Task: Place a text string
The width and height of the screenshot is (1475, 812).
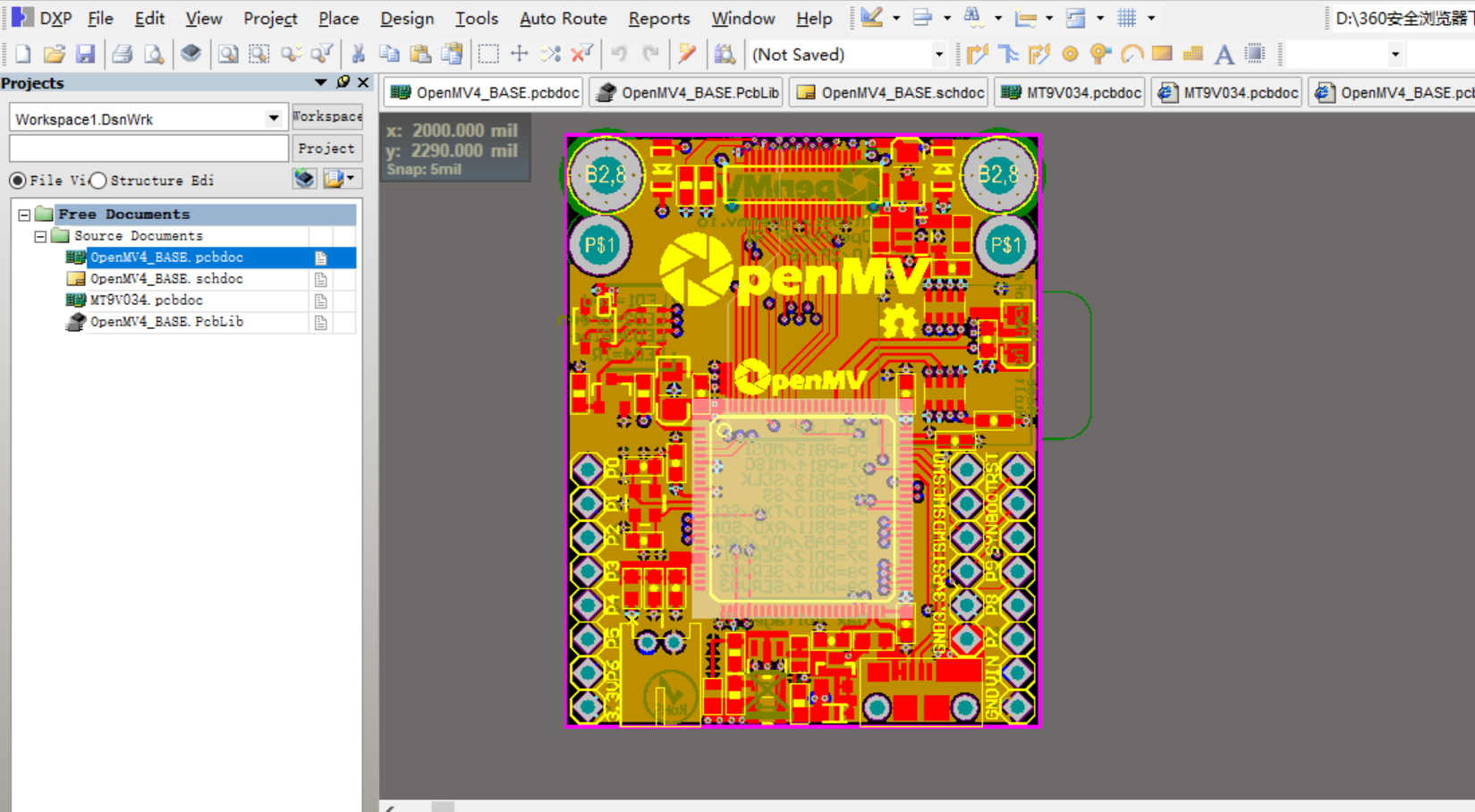Action: click(x=1225, y=55)
